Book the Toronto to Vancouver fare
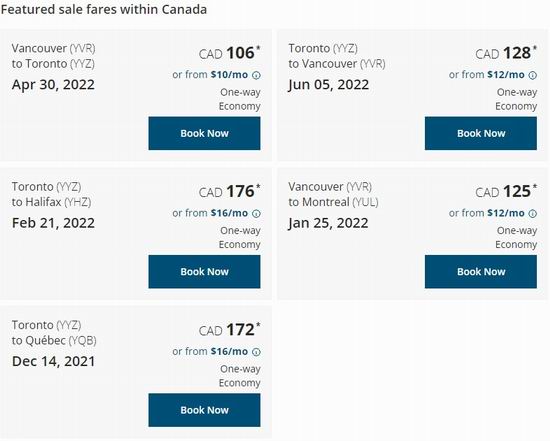Screen dimensions: 550x441 coord(481,133)
